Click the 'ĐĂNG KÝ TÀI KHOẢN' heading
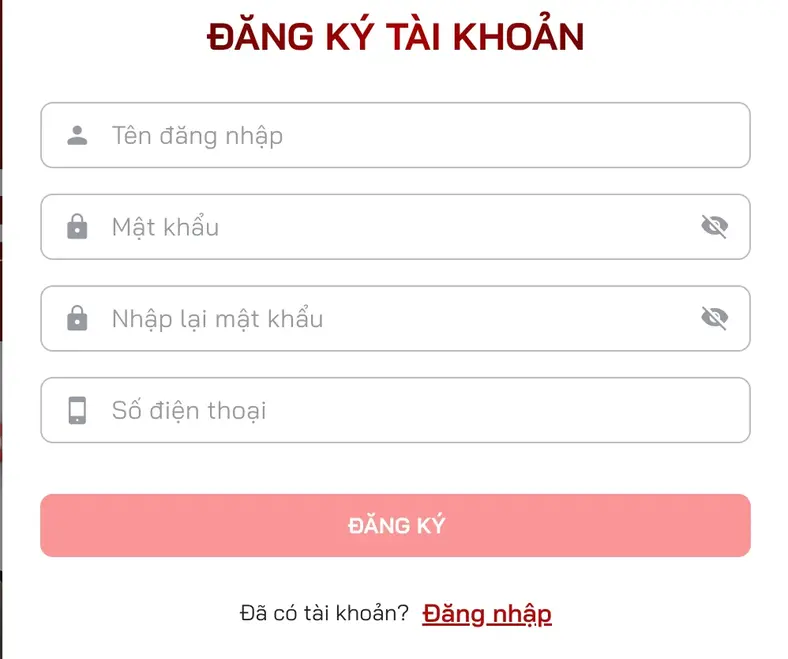Viewport: 788px width, 659px height. pos(395,37)
